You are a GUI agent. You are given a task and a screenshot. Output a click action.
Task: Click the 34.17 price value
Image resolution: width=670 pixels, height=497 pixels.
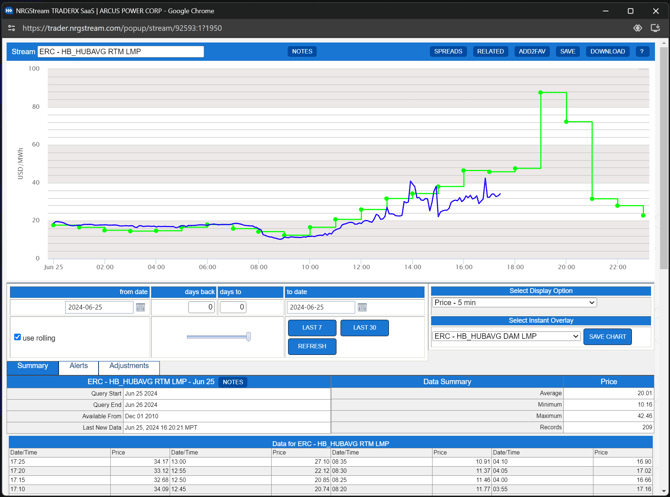pyautogui.click(x=161, y=462)
